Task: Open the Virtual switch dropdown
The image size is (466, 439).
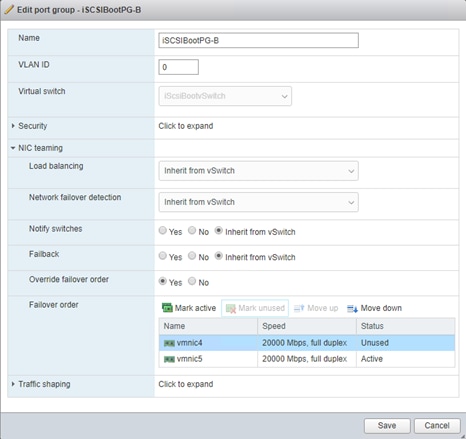Action: [x=225, y=96]
